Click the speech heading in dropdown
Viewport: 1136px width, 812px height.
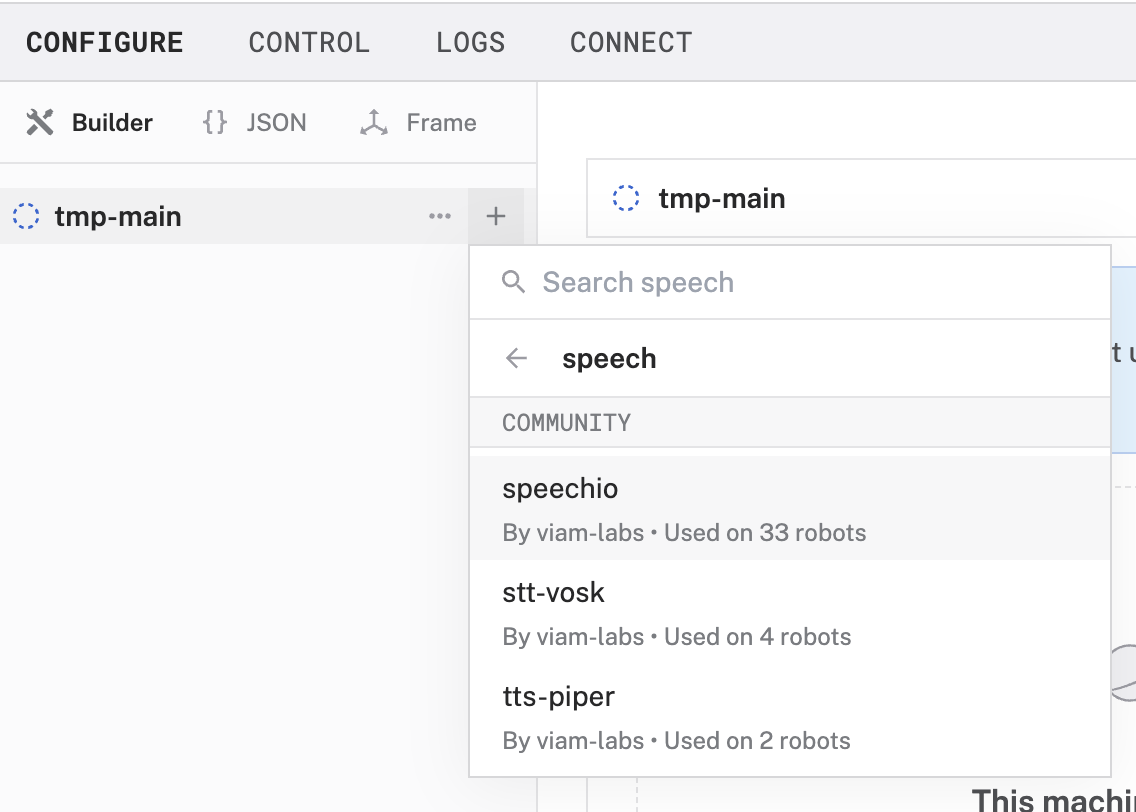point(609,359)
